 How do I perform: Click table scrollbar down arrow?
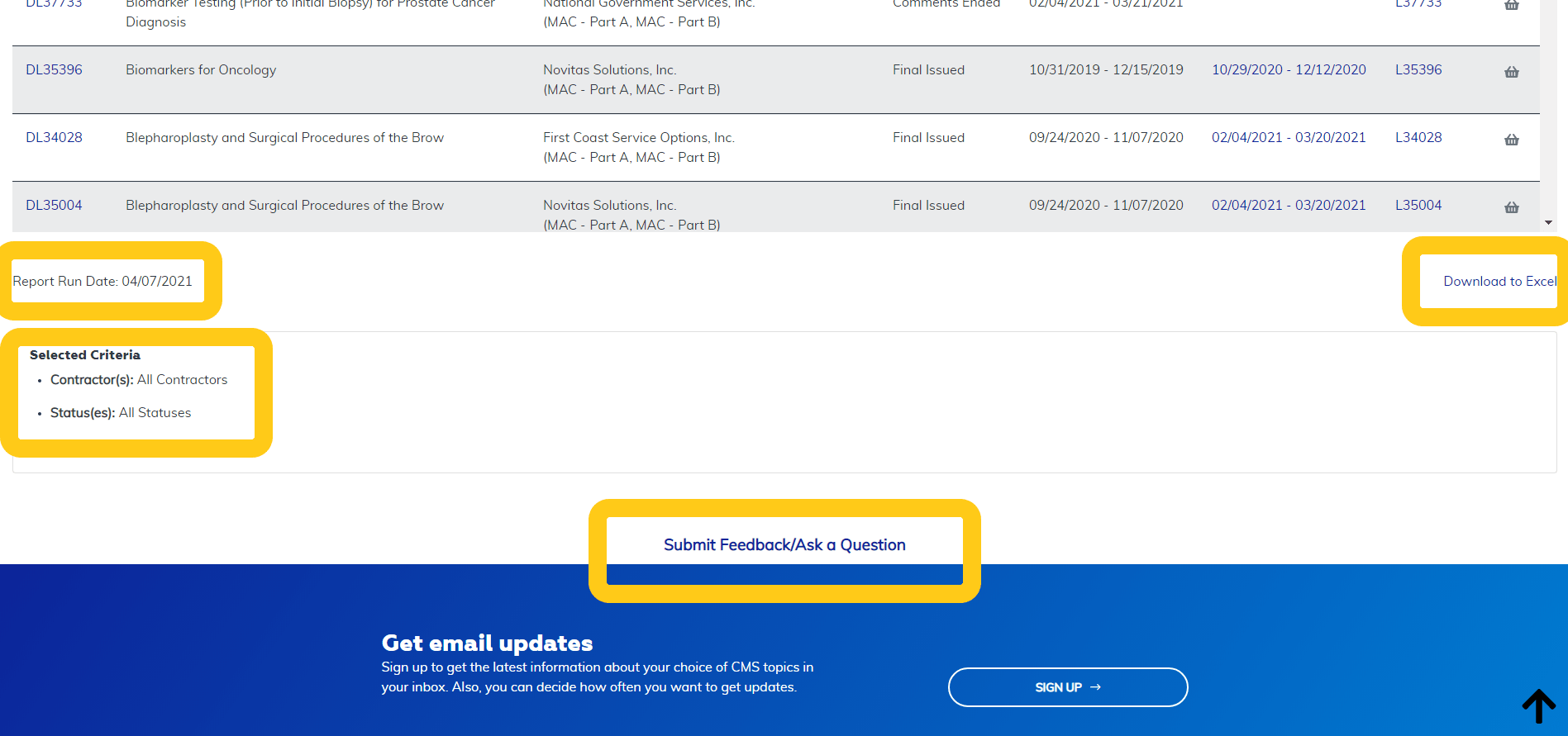pos(1548,223)
